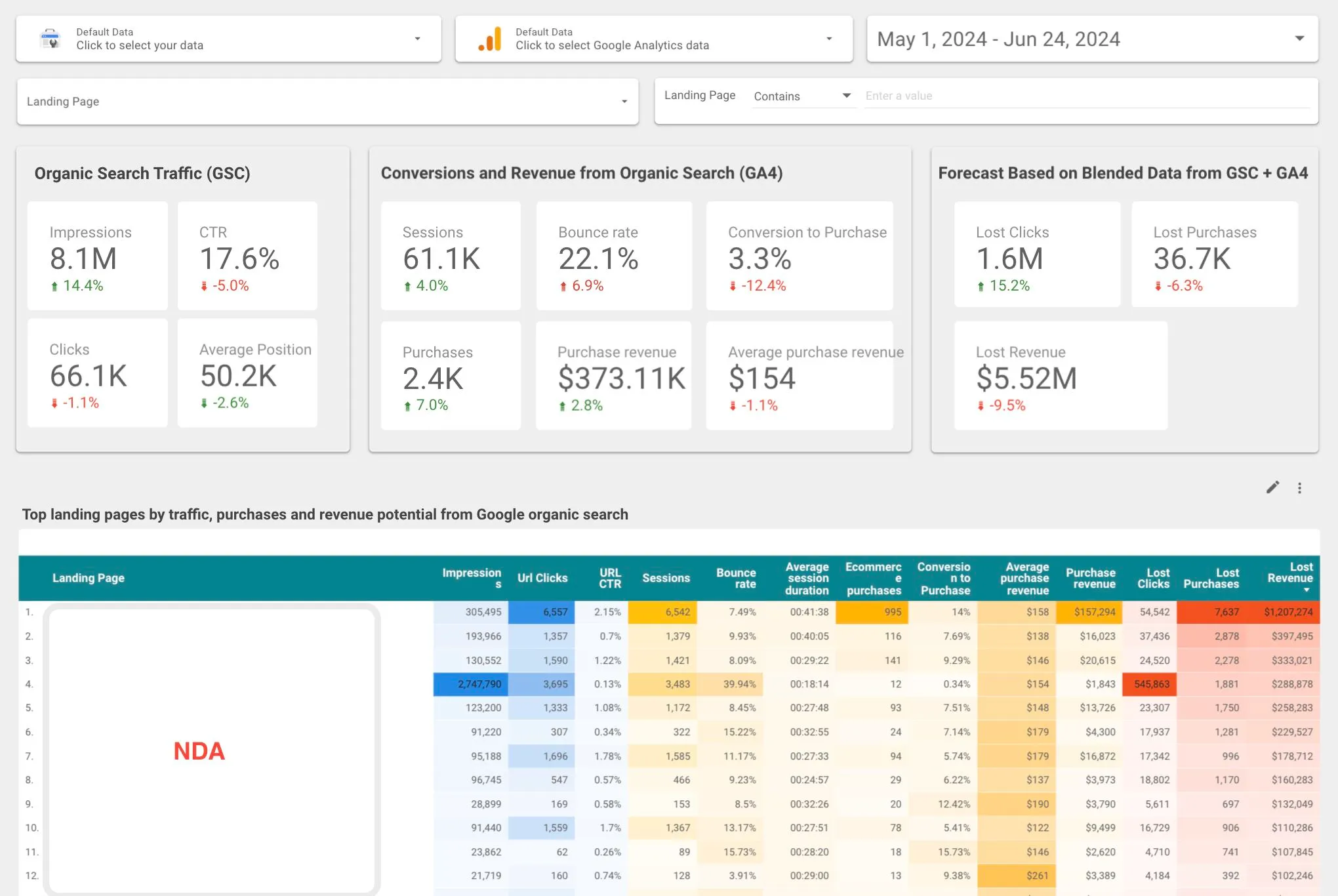Click the Google Analytics bar chart icon
Screen dimensions: 1338x896
[x=490, y=39]
